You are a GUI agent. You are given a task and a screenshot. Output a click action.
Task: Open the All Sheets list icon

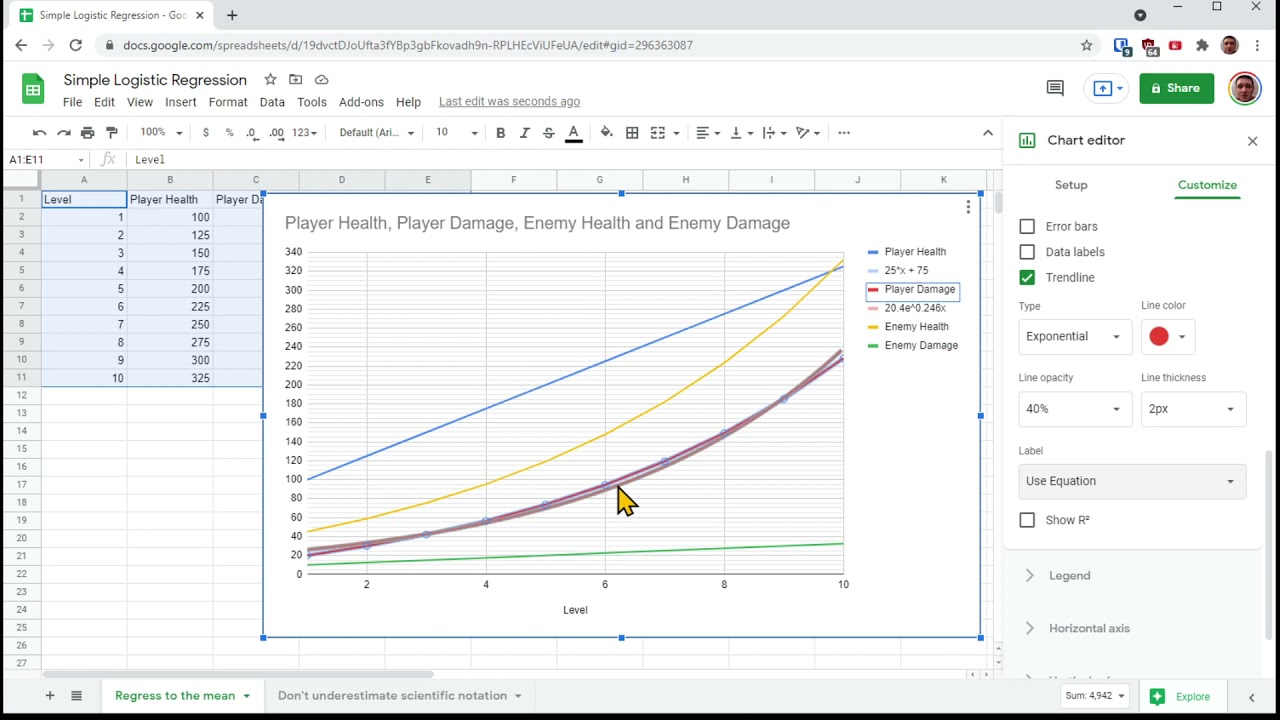pos(76,695)
